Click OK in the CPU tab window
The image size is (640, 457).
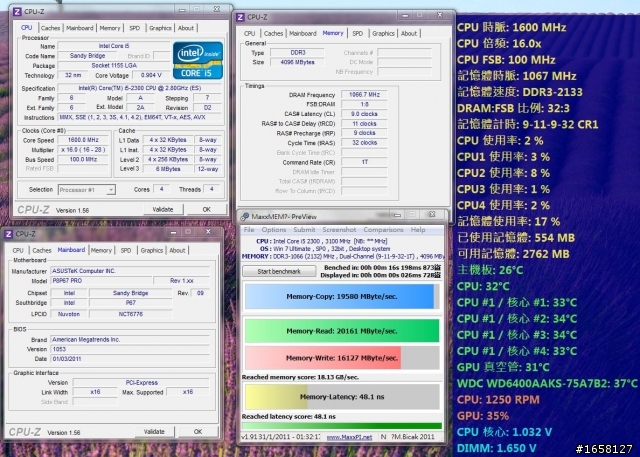(207, 209)
